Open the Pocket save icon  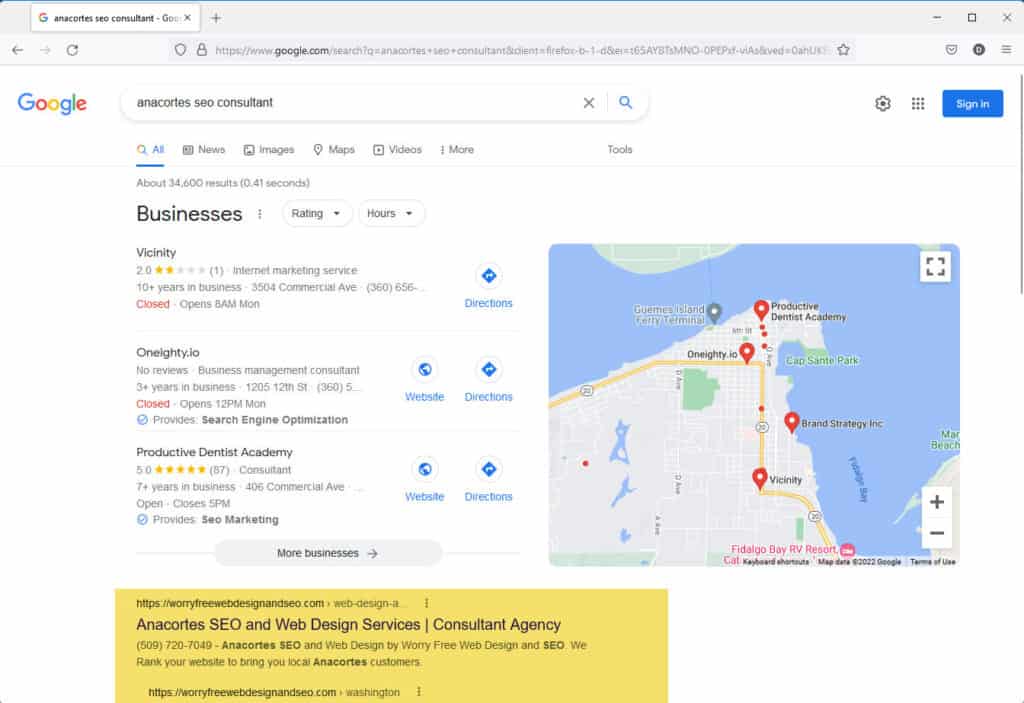pos(952,50)
